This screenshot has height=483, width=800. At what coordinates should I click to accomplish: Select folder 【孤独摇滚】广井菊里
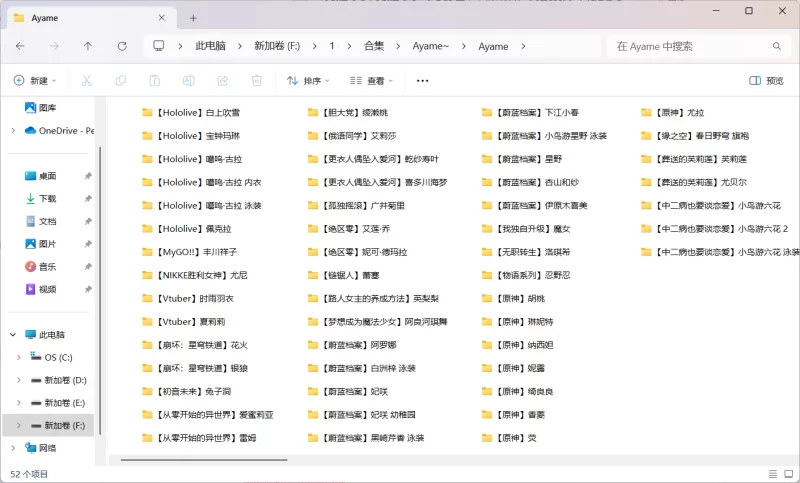pyautogui.click(x=357, y=206)
